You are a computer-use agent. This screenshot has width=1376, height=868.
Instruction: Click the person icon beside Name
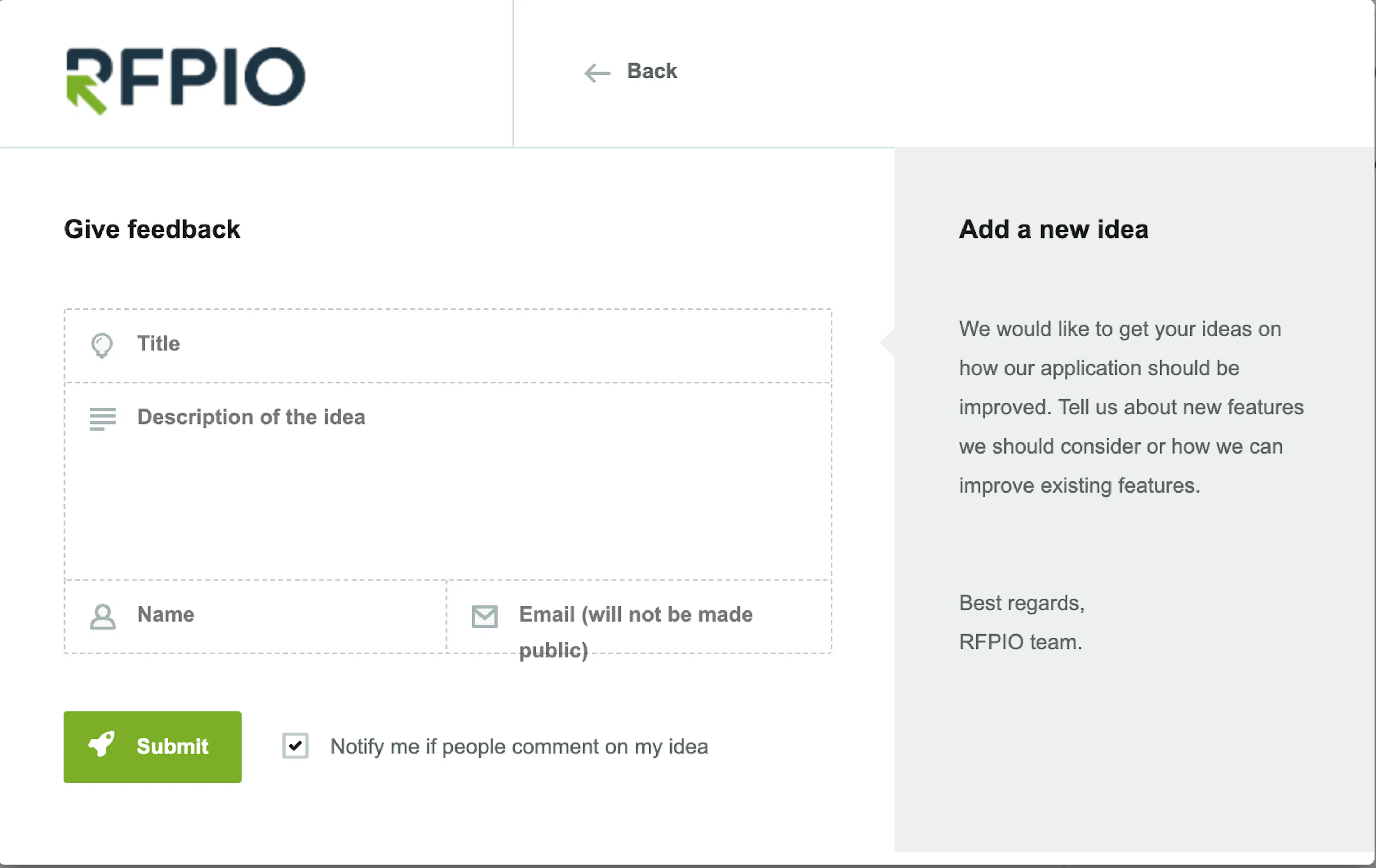pyautogui.click(x=103, y=617)
